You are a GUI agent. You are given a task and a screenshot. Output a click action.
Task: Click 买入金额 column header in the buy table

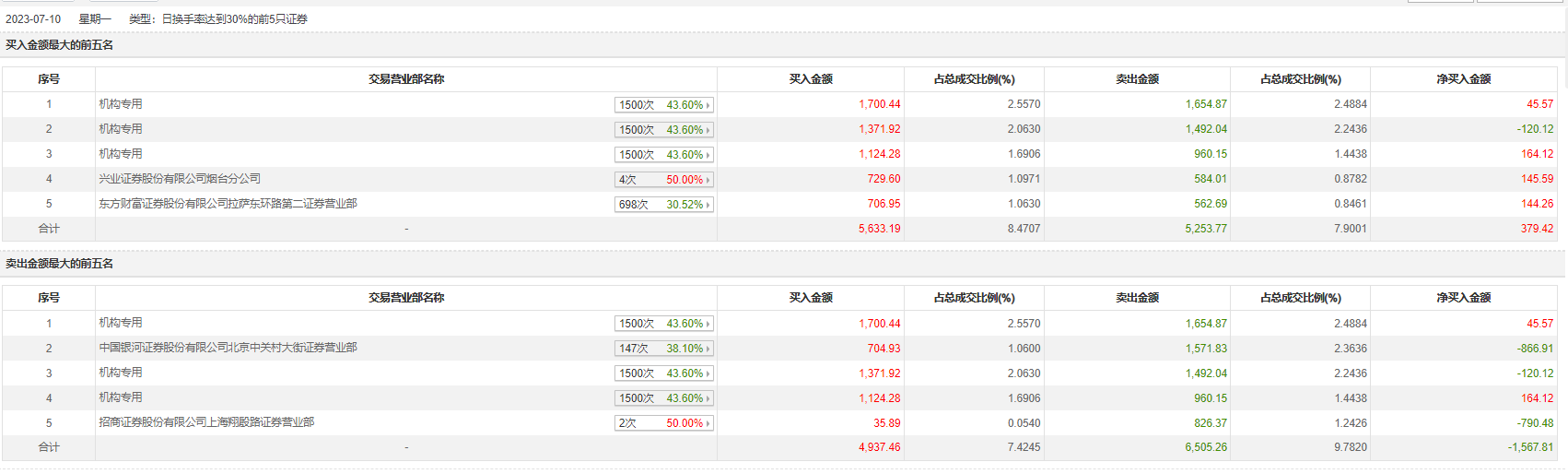coord(811,79)
